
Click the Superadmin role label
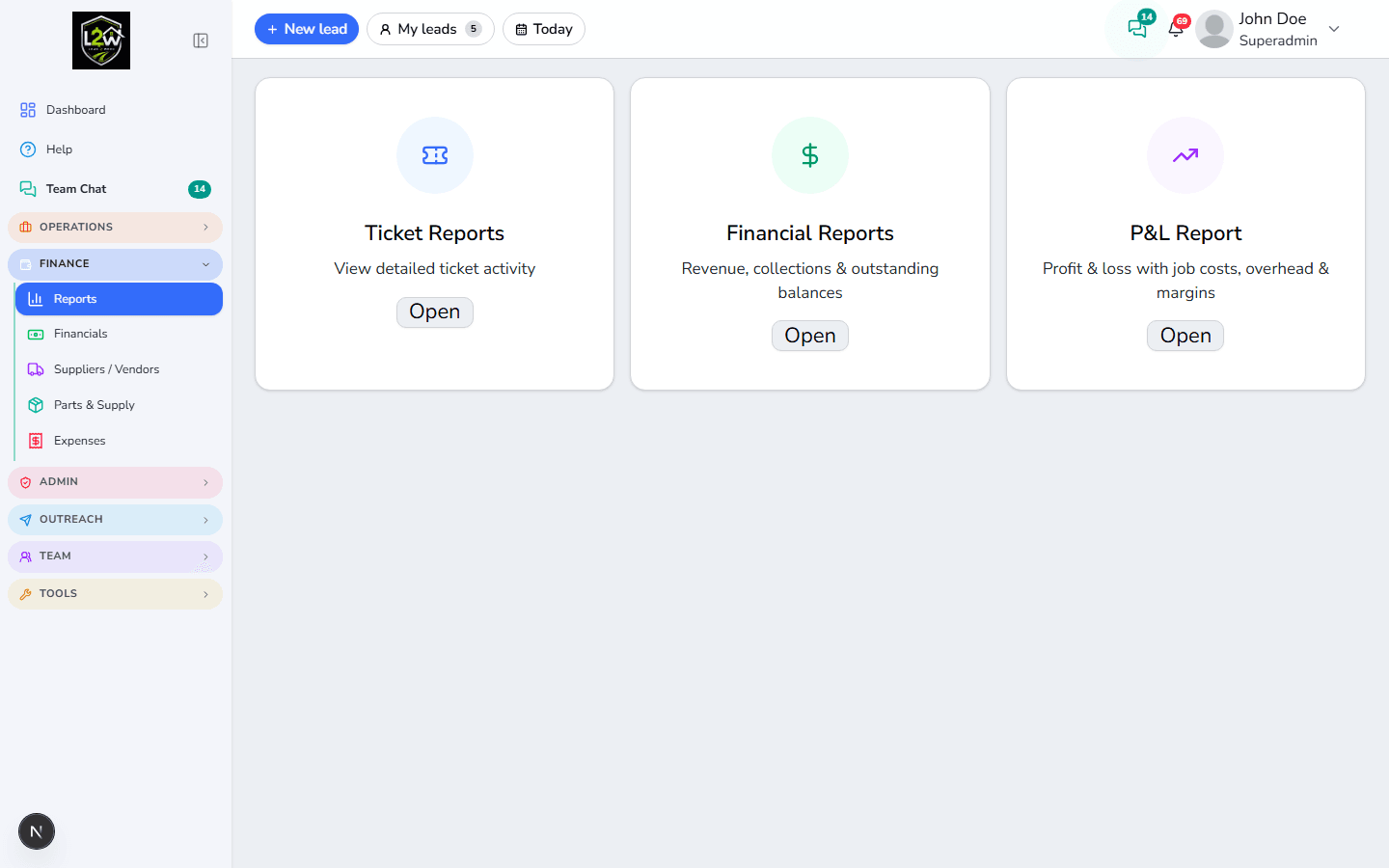(1278, 41)
